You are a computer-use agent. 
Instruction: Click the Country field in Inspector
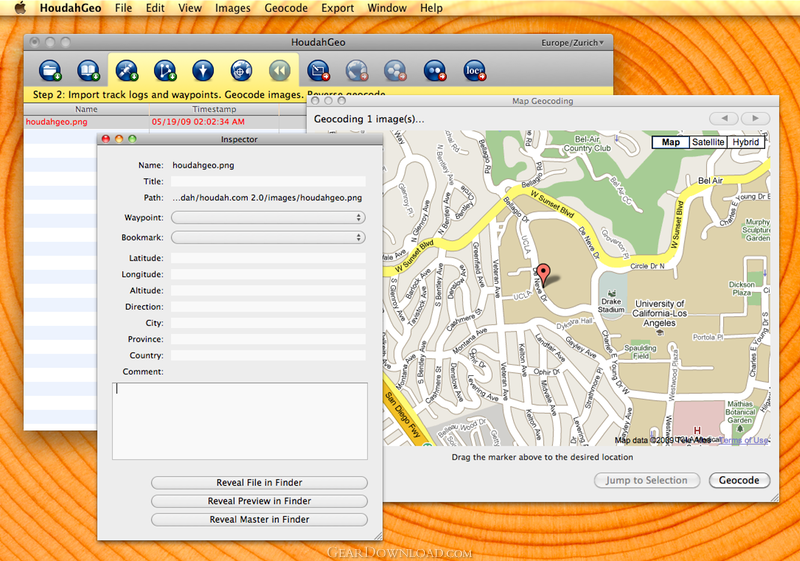pyautogui.click(x=268, y=355)
